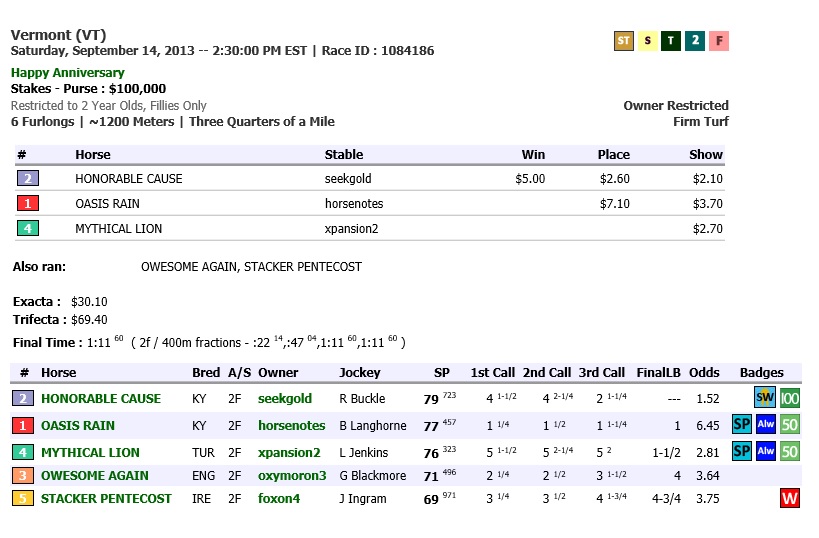Open owner seekgold's profile link

[284, 399]
